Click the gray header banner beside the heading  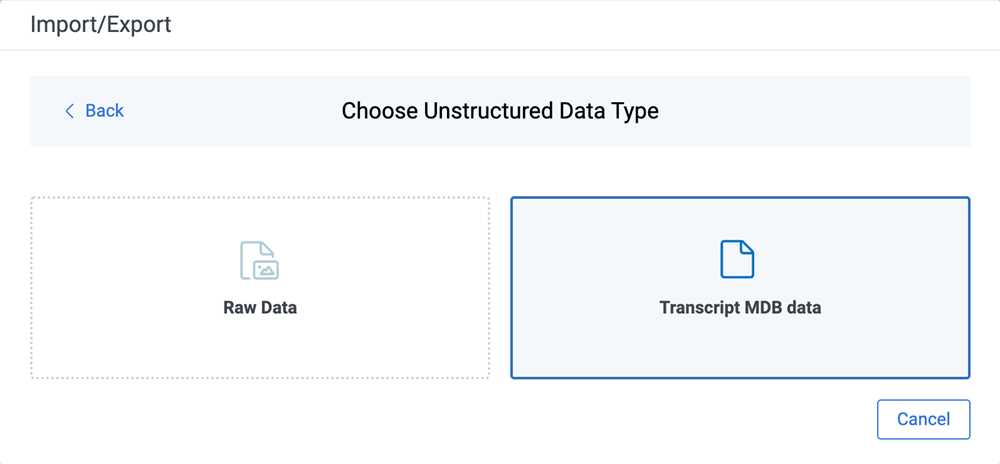(816, 111)
